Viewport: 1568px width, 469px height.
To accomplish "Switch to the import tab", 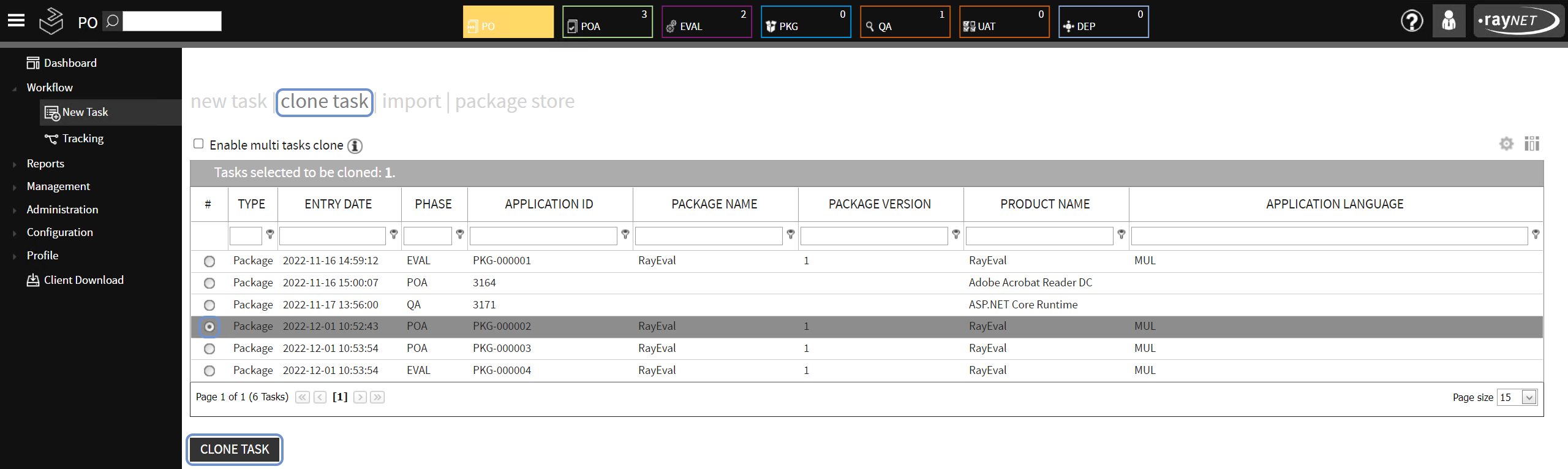I will tap(411, 101).
